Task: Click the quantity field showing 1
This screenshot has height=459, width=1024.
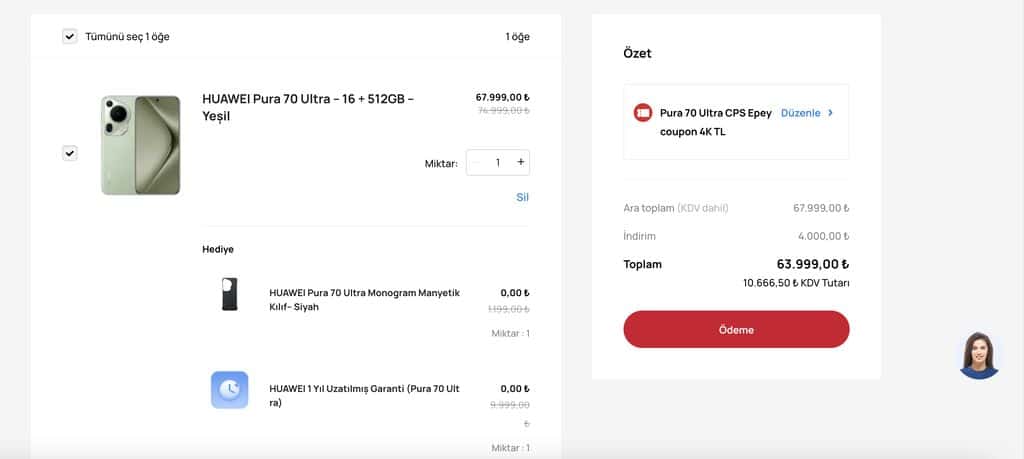Action: 498,163
